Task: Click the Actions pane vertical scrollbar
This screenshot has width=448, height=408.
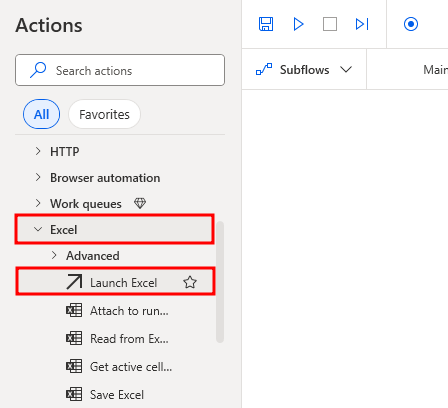Action: pyautogui.click(x=220, y=282)
